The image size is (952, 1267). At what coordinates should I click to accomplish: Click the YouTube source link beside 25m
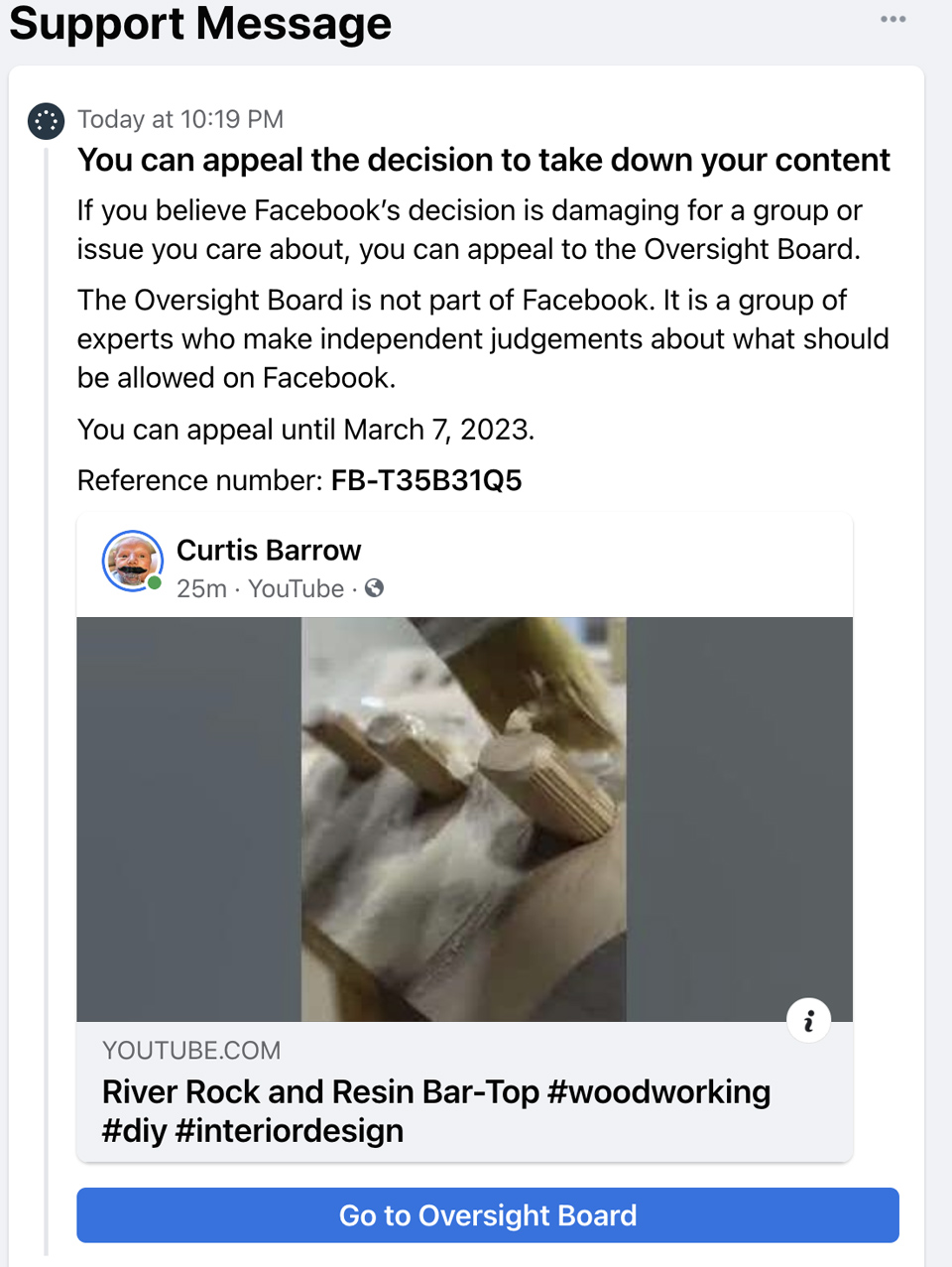click(x=296, y=588)
